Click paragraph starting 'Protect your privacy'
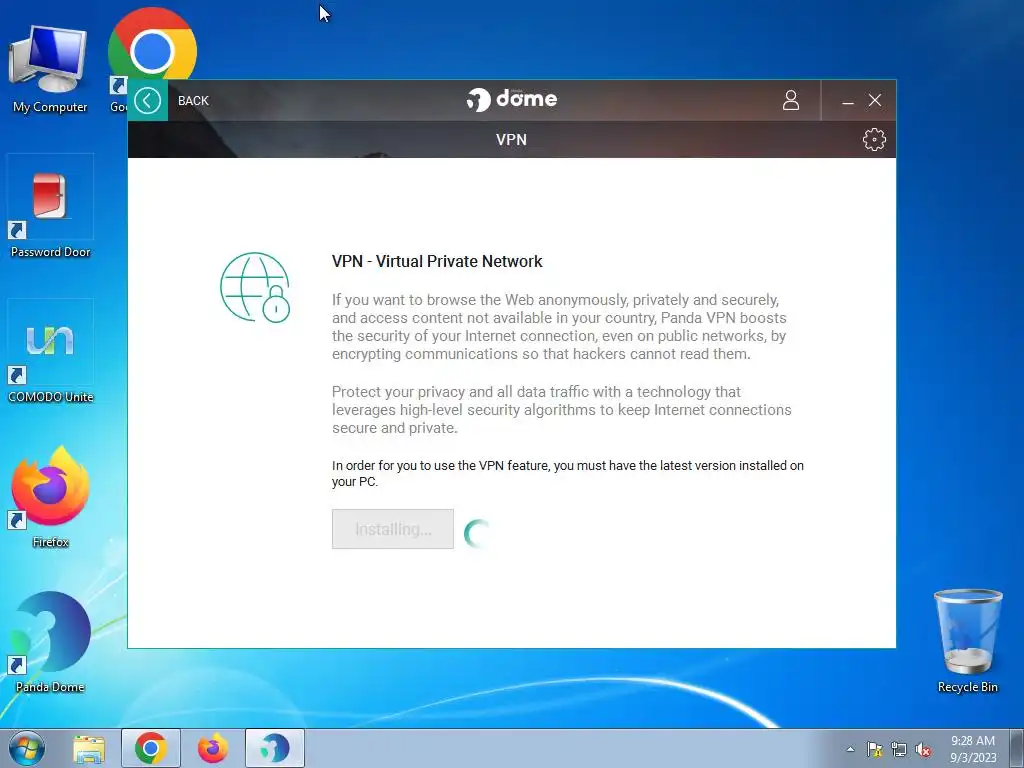Image resolution: width=1024 pixels, height=768 pixels. coord(562,409)
